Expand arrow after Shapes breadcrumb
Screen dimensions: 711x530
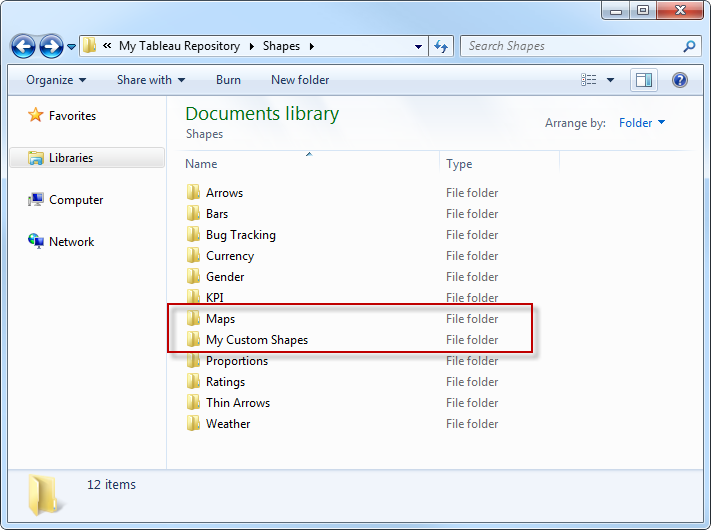click(312, 46)
